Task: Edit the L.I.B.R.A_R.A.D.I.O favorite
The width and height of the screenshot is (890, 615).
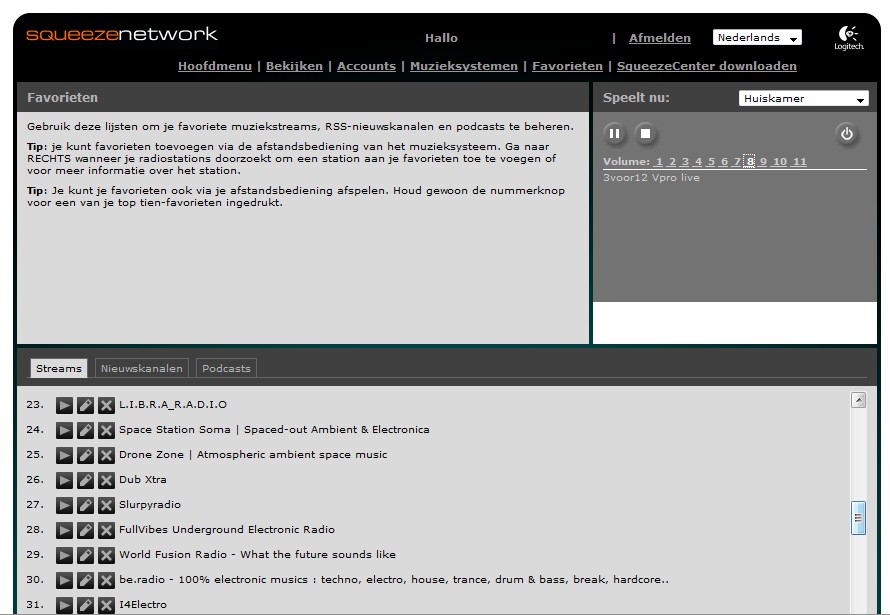Action: (x=85, y=405)
